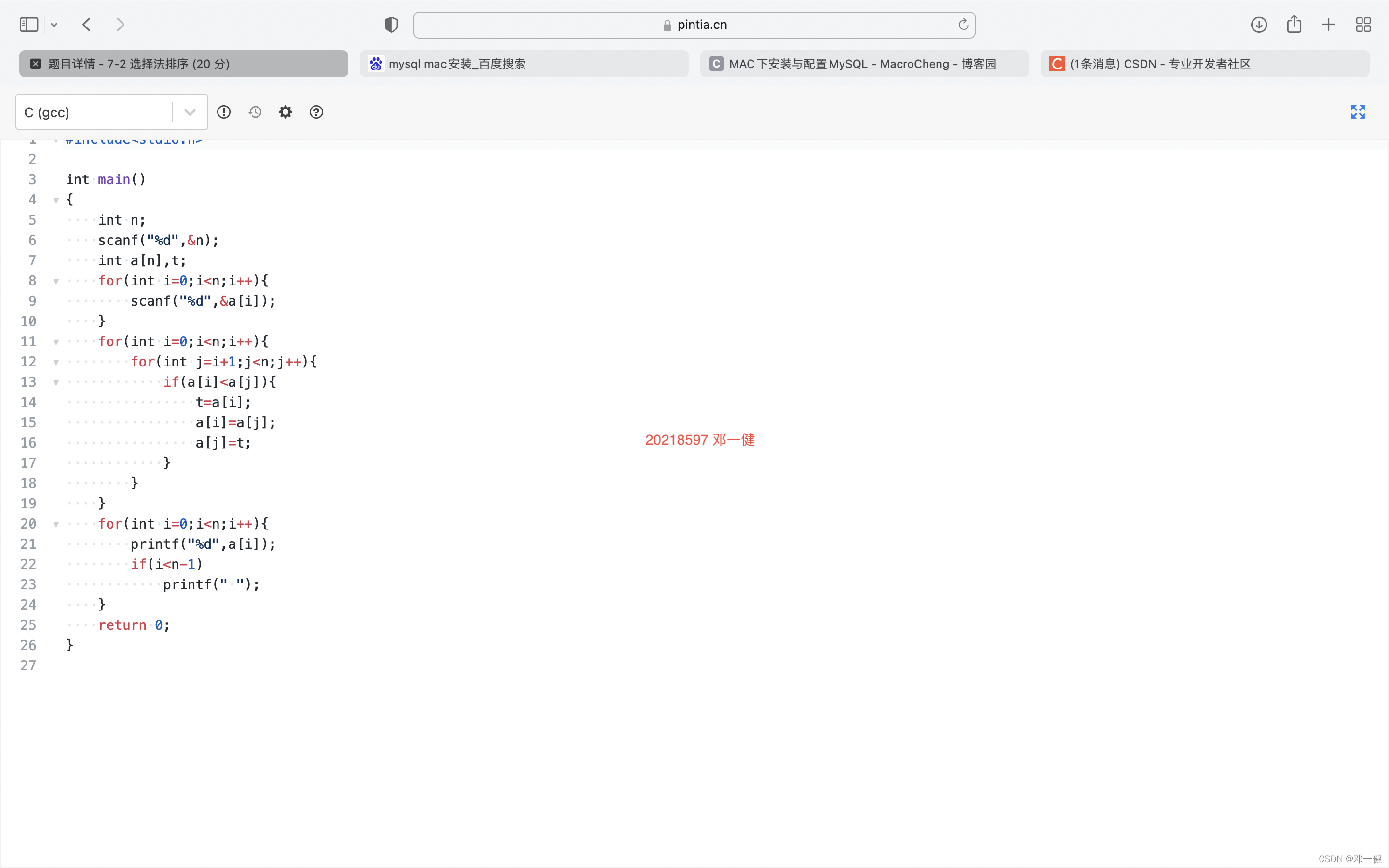The image size is (1389, 868).
Task: Click the exclamation info icon
Action: (x=224, y=112)
